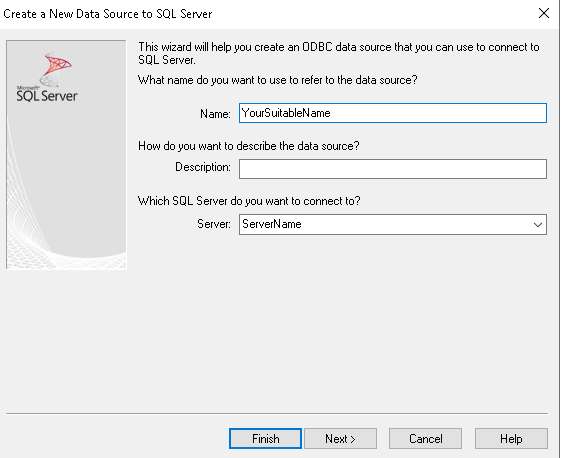The height and width of the screenshot is (458, 563).
Task: Advance the wizard with Next >
Action: [340, 439]
